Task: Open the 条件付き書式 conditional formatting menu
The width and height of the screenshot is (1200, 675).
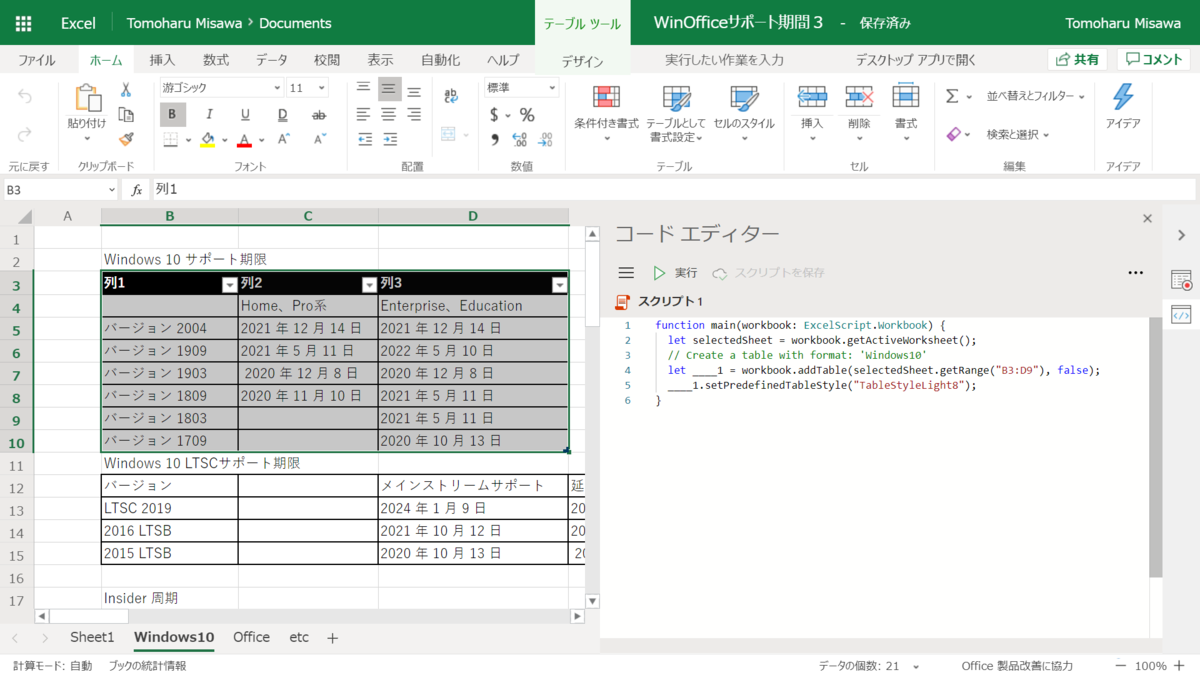Action: click(607, 112)
